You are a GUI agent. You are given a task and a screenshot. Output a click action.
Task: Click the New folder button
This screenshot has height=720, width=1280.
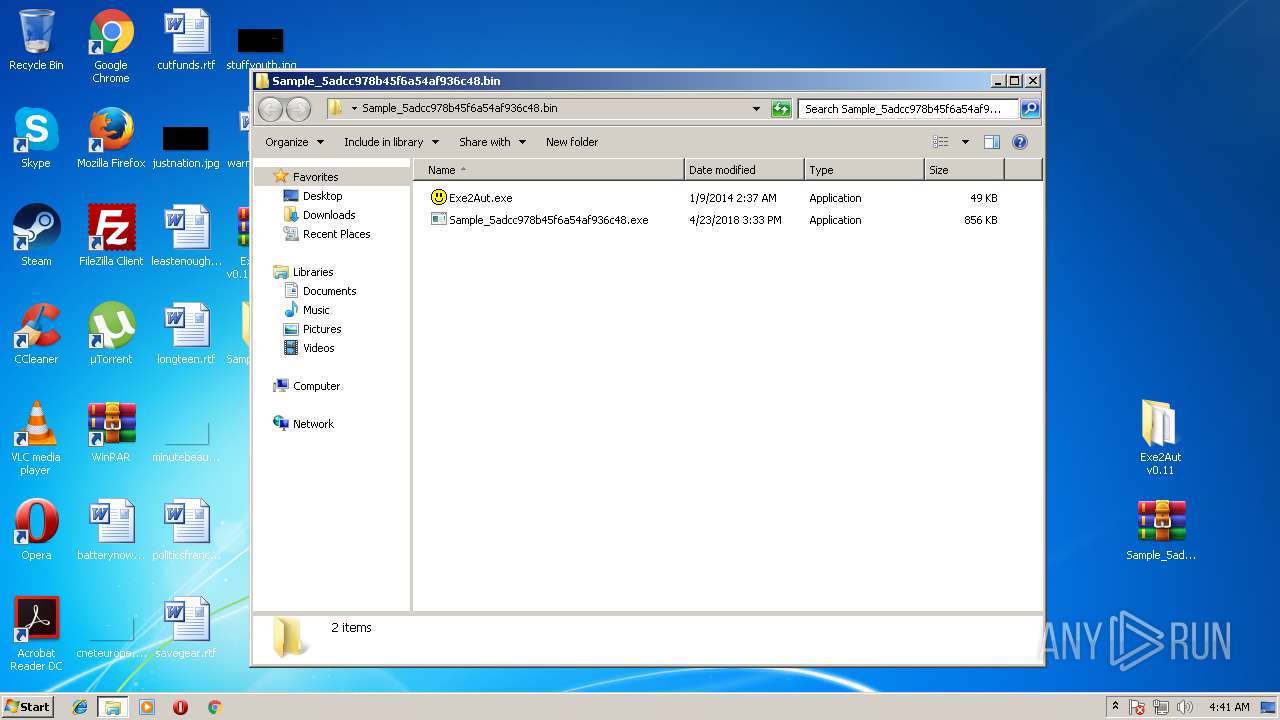point(572,142)
